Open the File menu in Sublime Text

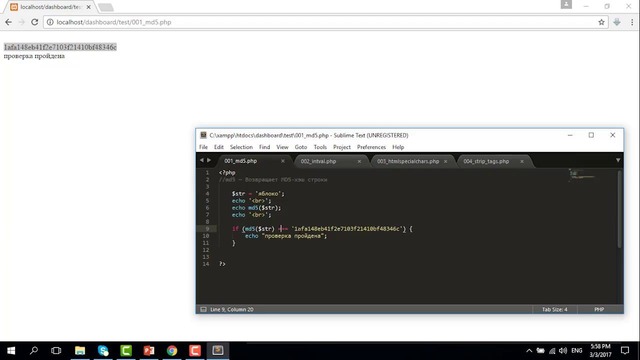click(x=203, y=147)
